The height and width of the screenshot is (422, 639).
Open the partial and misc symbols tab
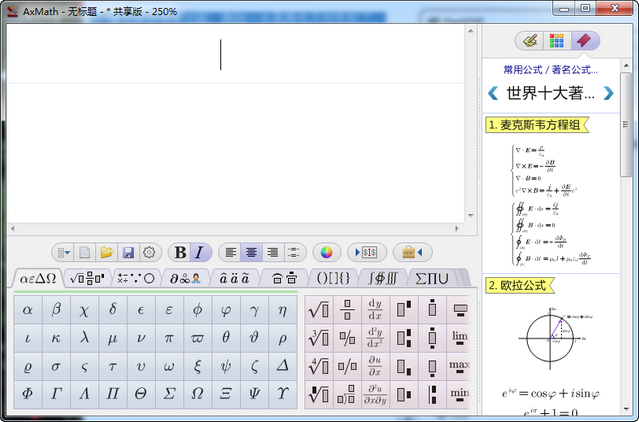point(185,278)
